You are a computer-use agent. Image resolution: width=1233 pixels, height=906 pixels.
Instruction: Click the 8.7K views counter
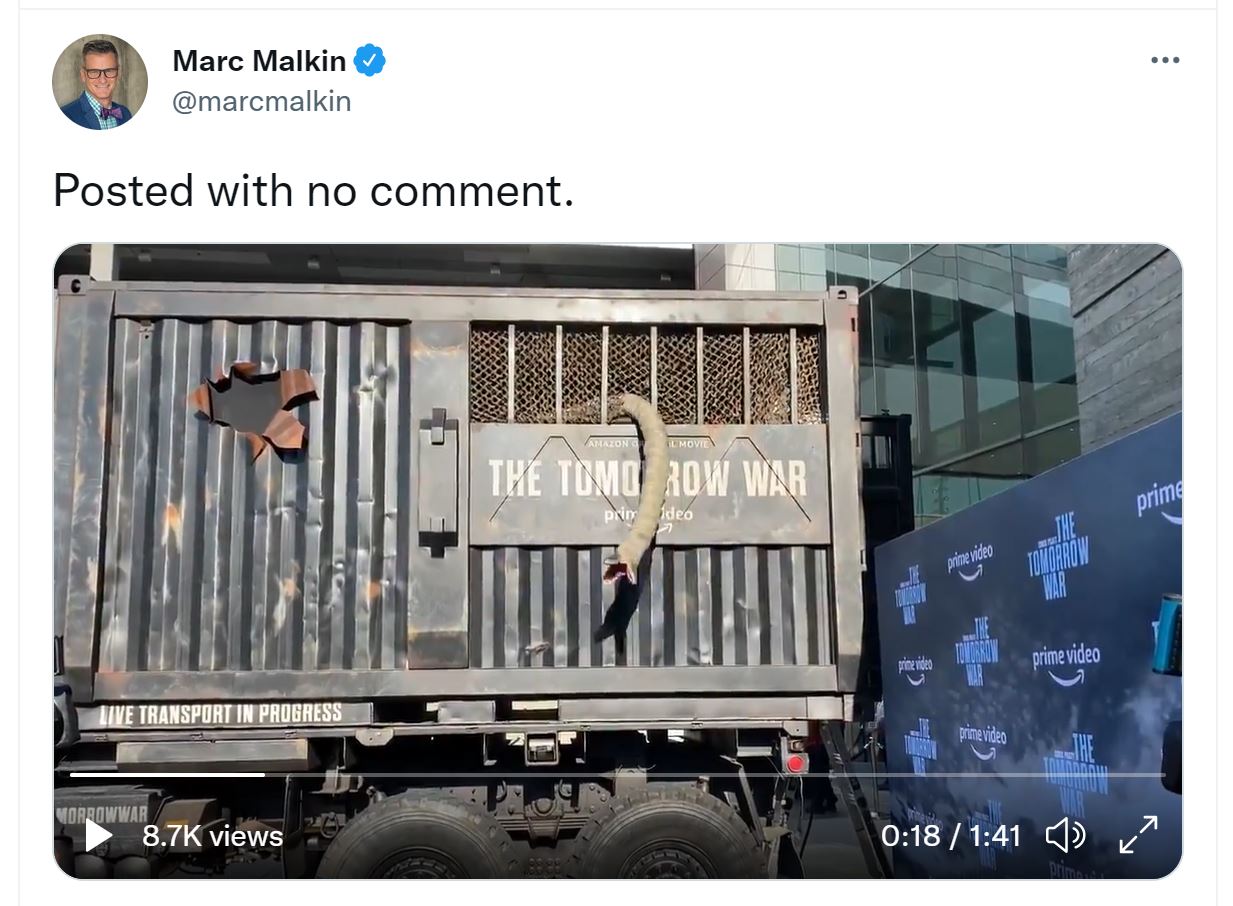click(212, 836)
